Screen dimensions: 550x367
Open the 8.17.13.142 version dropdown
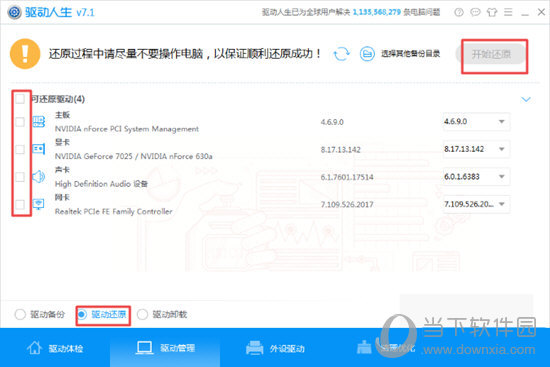point(476,149)
